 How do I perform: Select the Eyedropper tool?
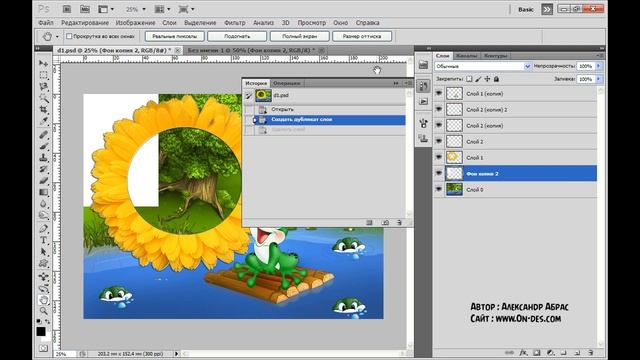pos(43,121)
